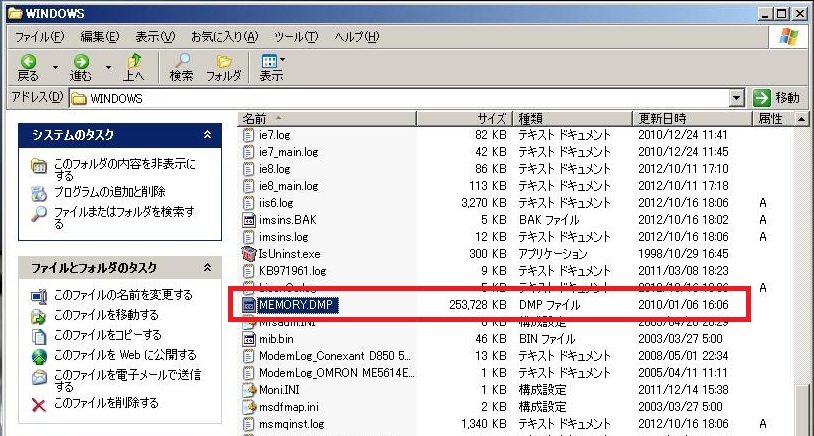Click the Forward (進む) toolbar button
Viewport: 814px width, 436px height.
point(80,68)
